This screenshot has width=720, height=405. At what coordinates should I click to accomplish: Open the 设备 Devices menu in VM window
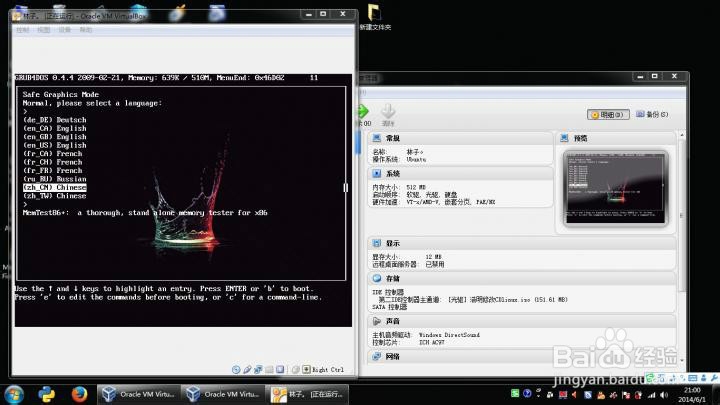coord(65,30)
